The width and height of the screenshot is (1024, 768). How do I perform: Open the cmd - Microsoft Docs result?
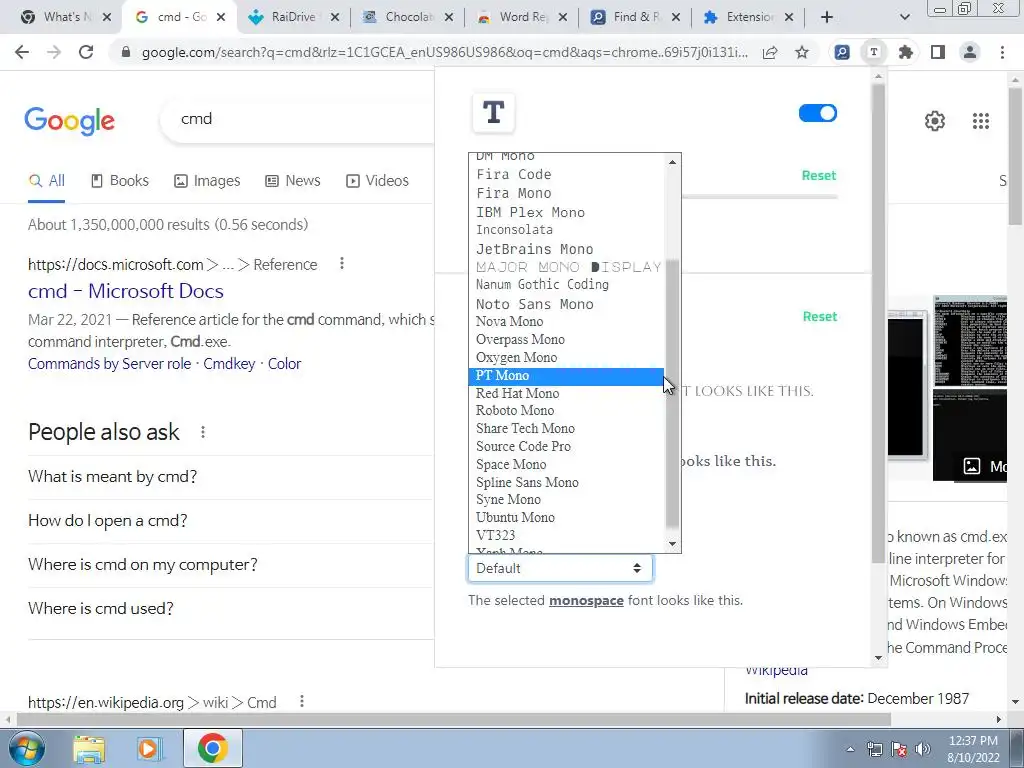125,291
